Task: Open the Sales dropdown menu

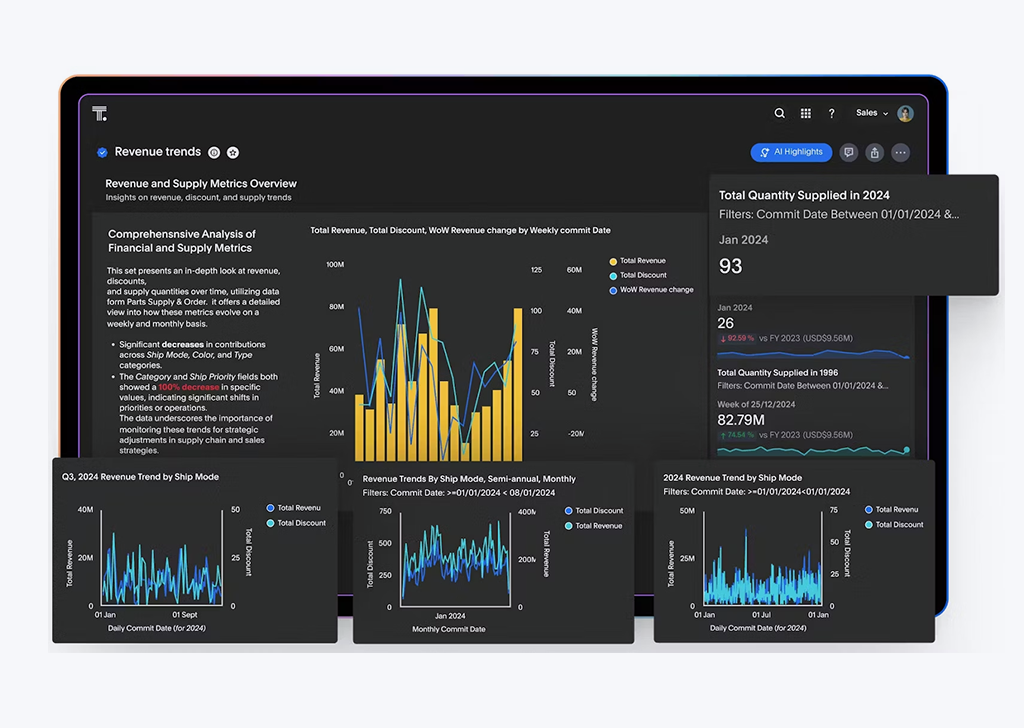Action: pos(872,113)
